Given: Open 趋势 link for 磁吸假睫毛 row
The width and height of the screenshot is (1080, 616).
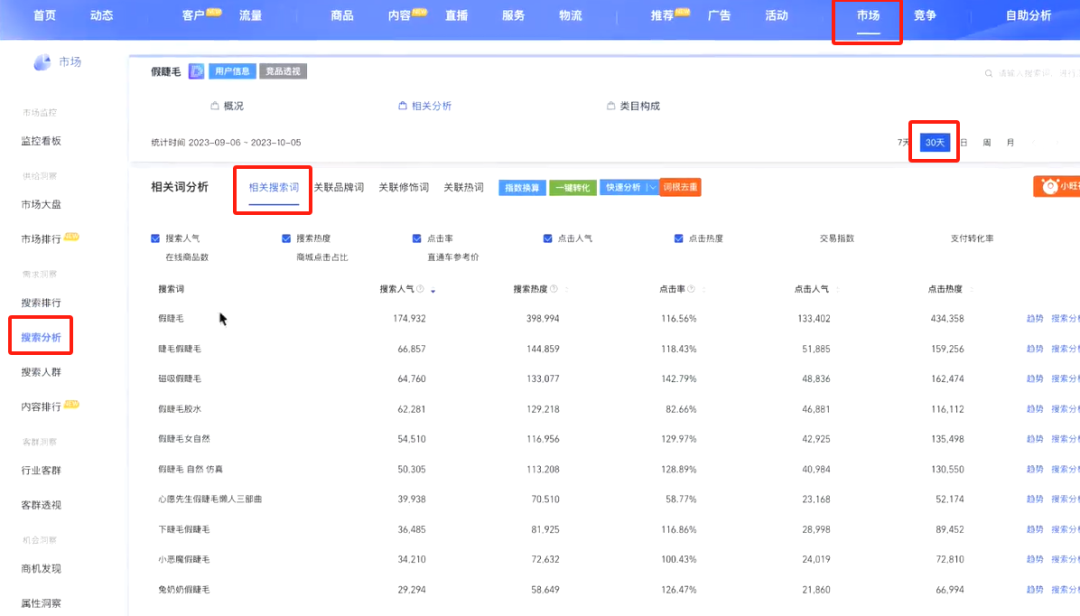Looking at the screenshot, I should click(1035, 379).
